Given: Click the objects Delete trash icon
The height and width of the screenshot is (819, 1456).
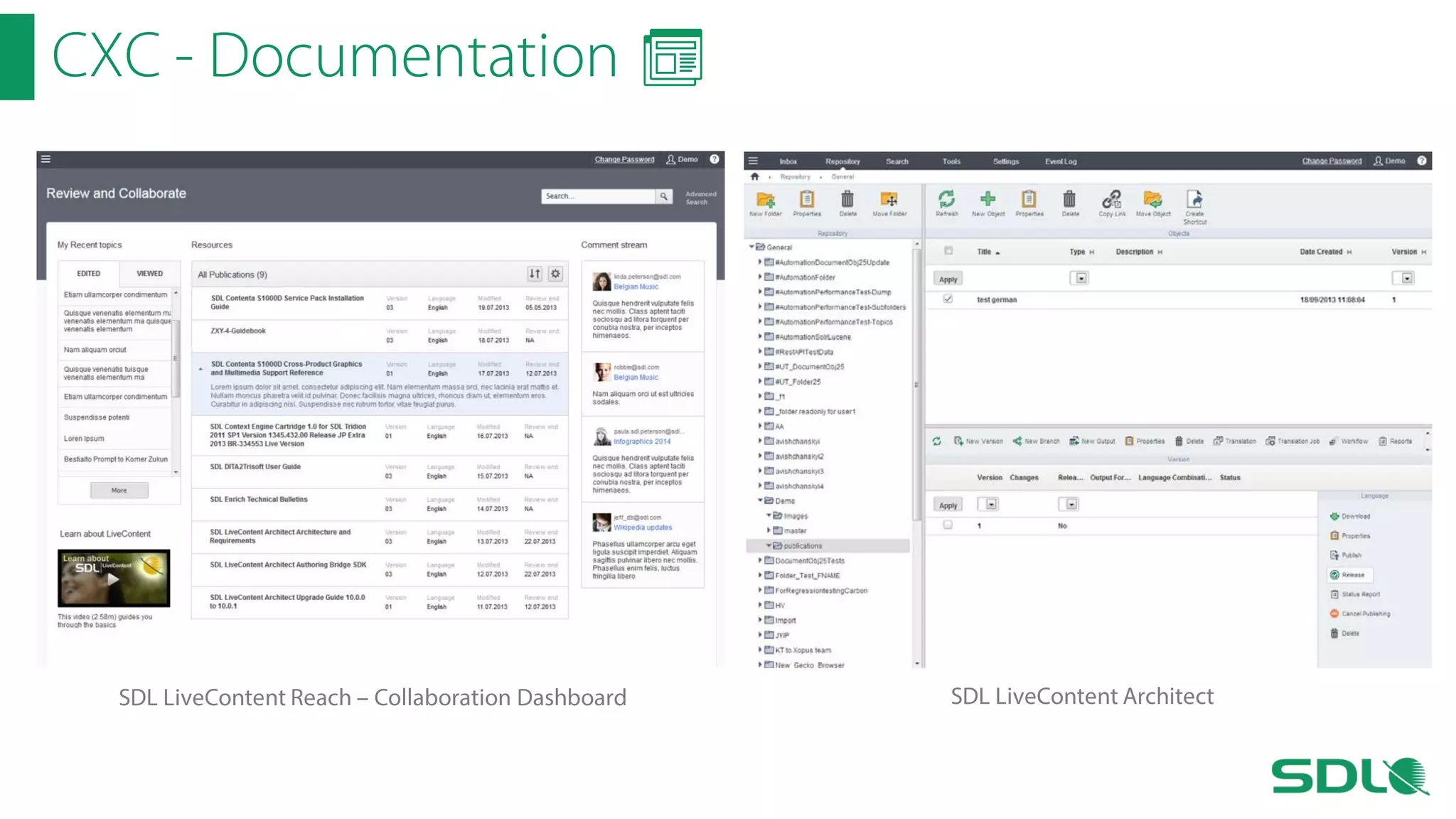Looking at the screenshot, I should pos(1070,199).
